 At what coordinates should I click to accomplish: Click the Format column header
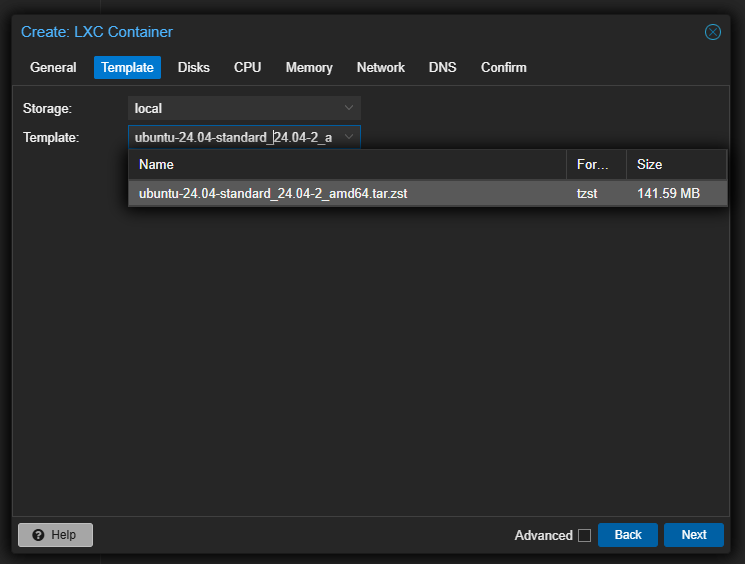pos(596,165)
